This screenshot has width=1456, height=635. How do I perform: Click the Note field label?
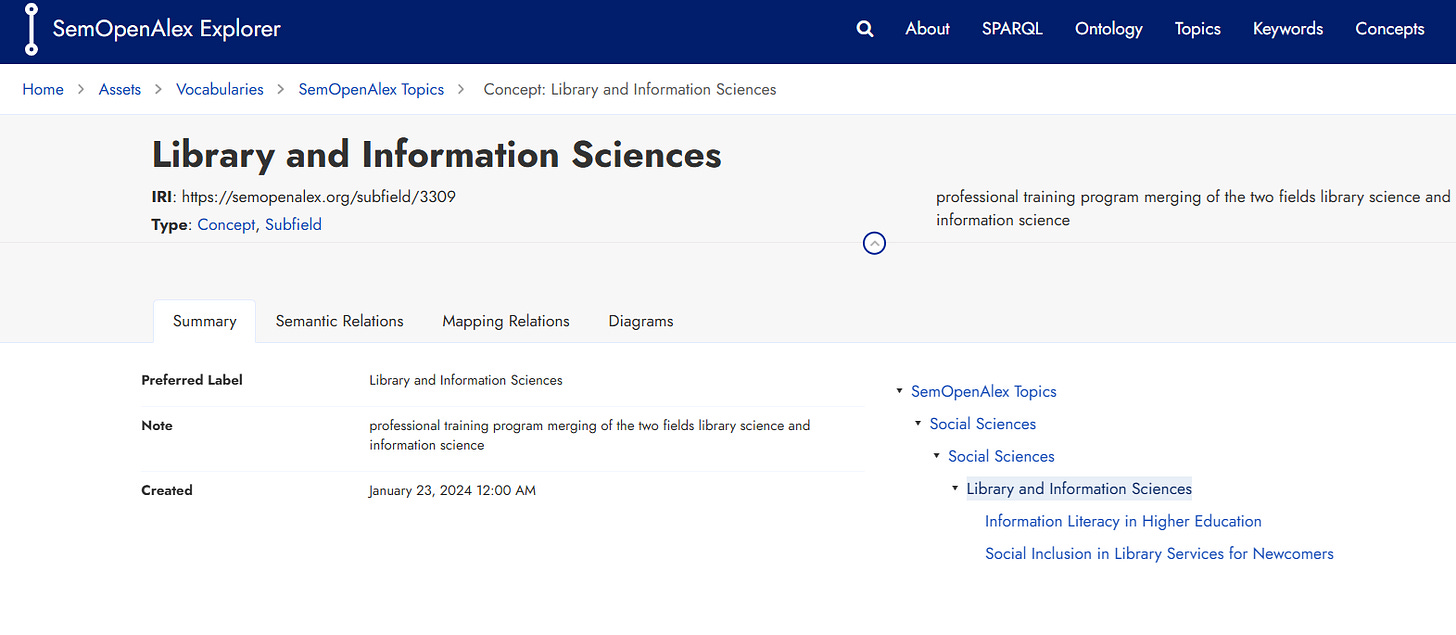[157, 425]
